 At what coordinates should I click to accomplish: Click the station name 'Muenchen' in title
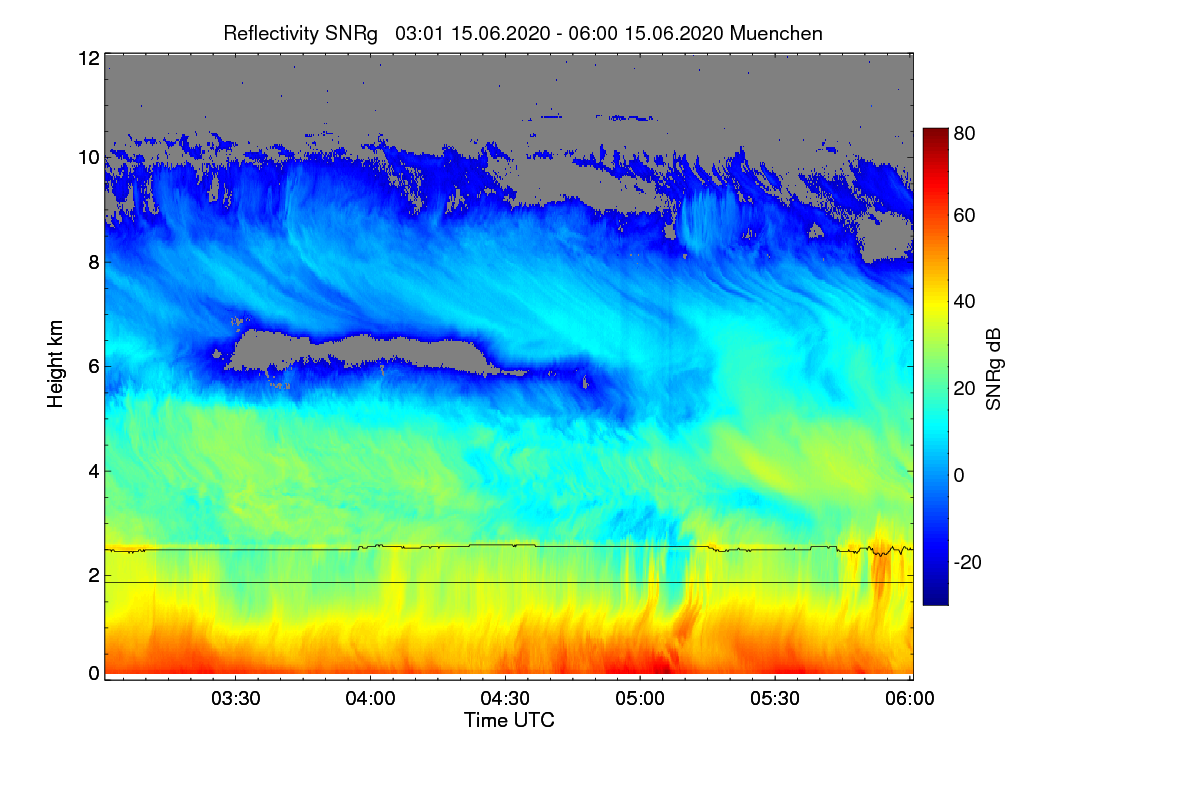[776, 33]
